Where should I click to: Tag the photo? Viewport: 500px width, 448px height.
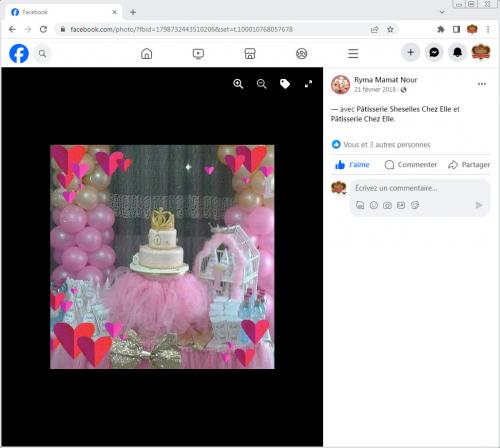click(285, 84)
